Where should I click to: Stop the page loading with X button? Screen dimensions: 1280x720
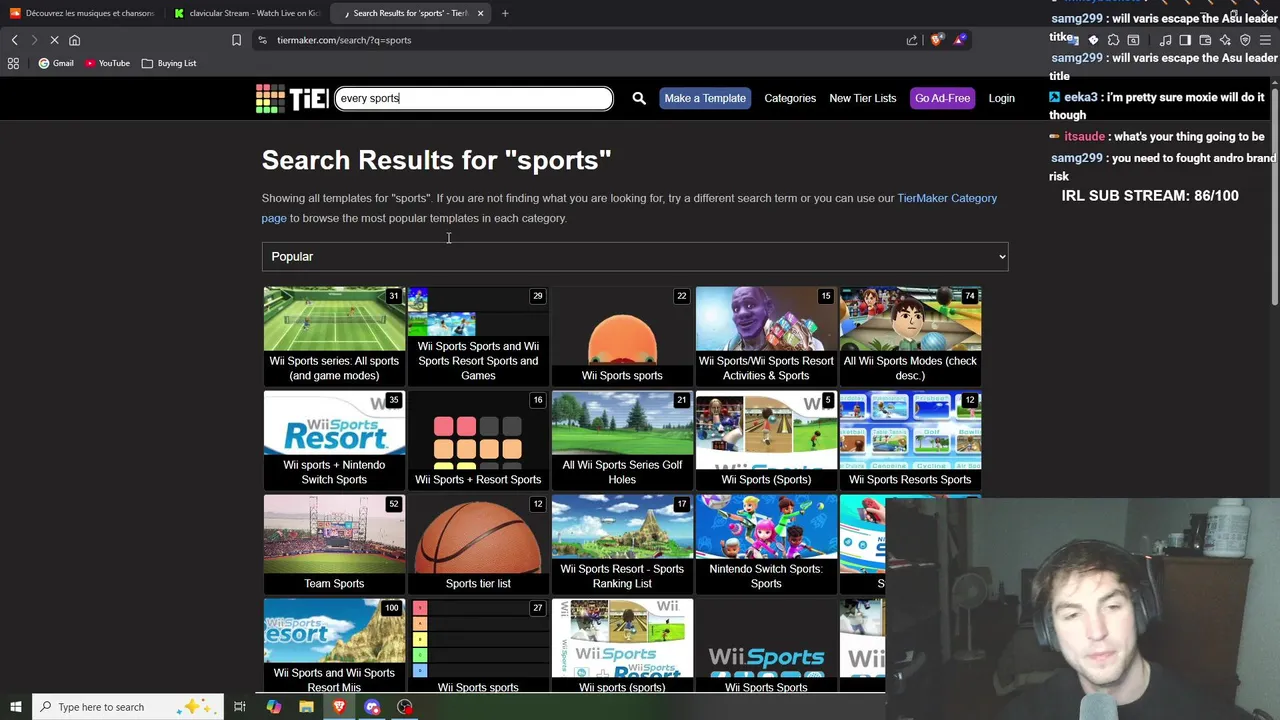click(54, 40)
